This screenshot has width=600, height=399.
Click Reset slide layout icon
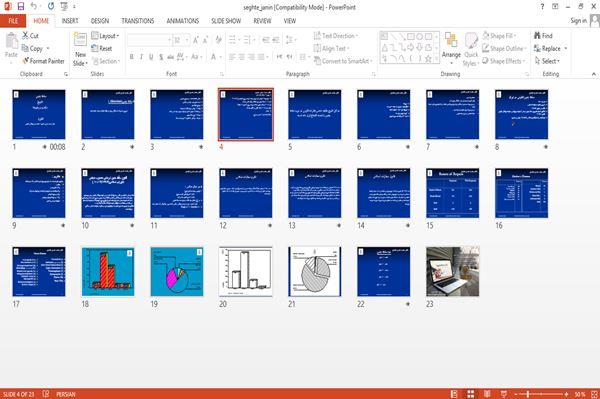click(95, 48)
